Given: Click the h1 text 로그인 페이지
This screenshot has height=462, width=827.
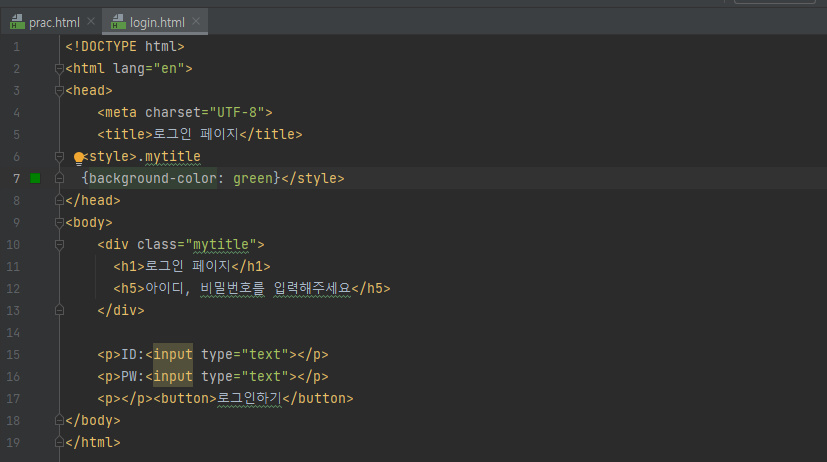Looking at the screenshot, I should [x=188, y=266].
